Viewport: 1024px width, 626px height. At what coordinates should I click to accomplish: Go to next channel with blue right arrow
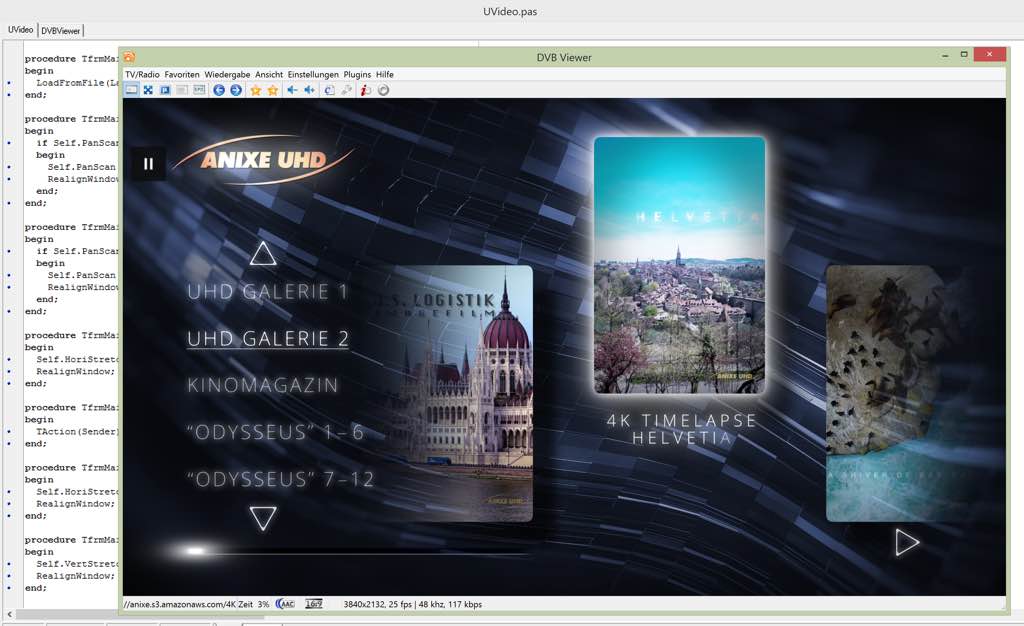235,90
